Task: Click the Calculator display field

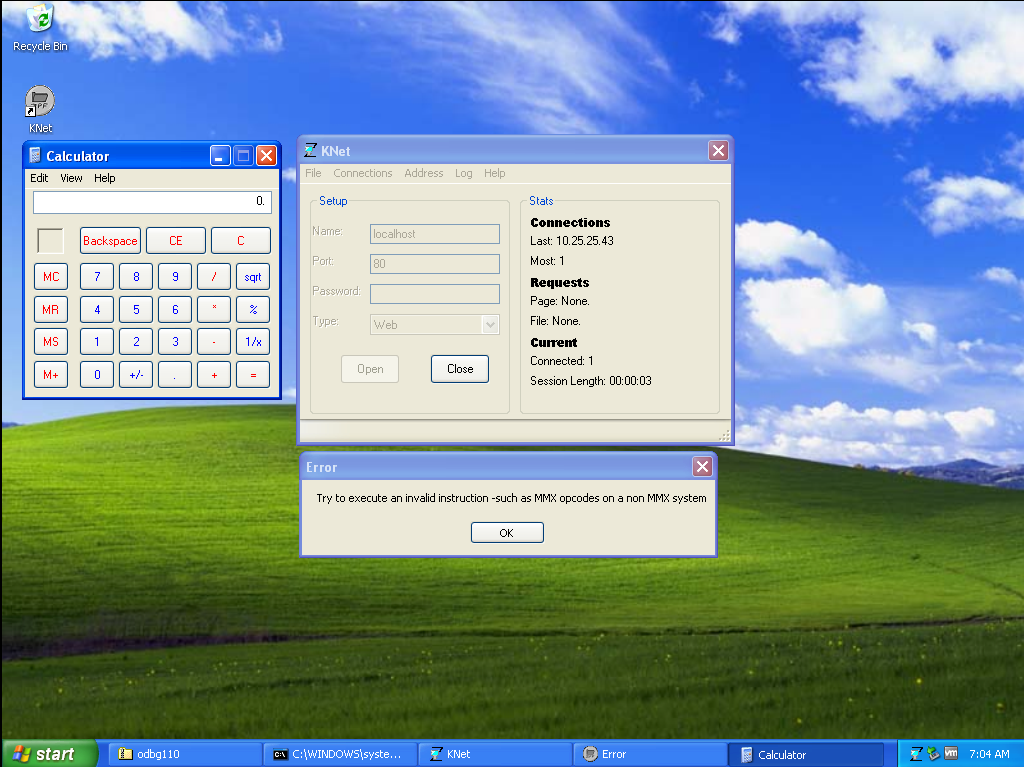Action: pos(152,202)
